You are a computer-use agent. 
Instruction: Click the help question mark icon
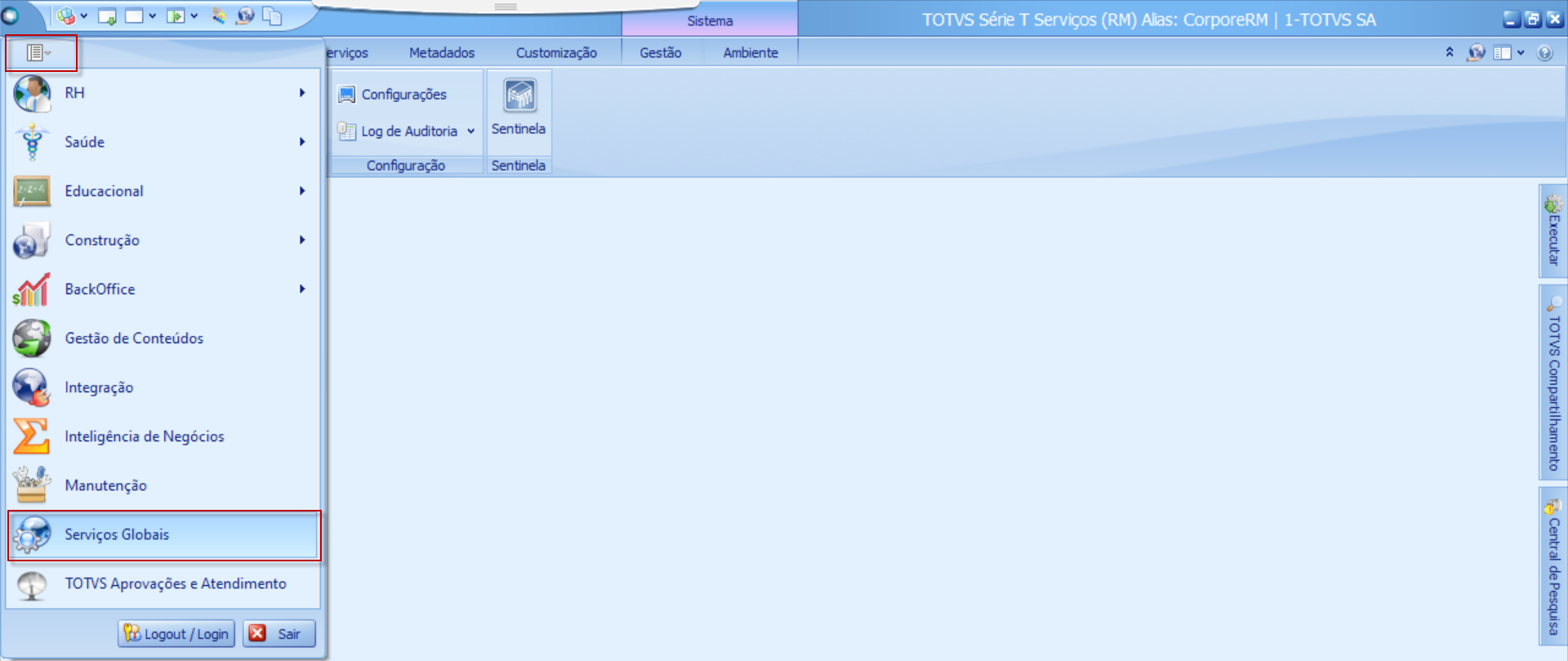tap(1544, 53)
